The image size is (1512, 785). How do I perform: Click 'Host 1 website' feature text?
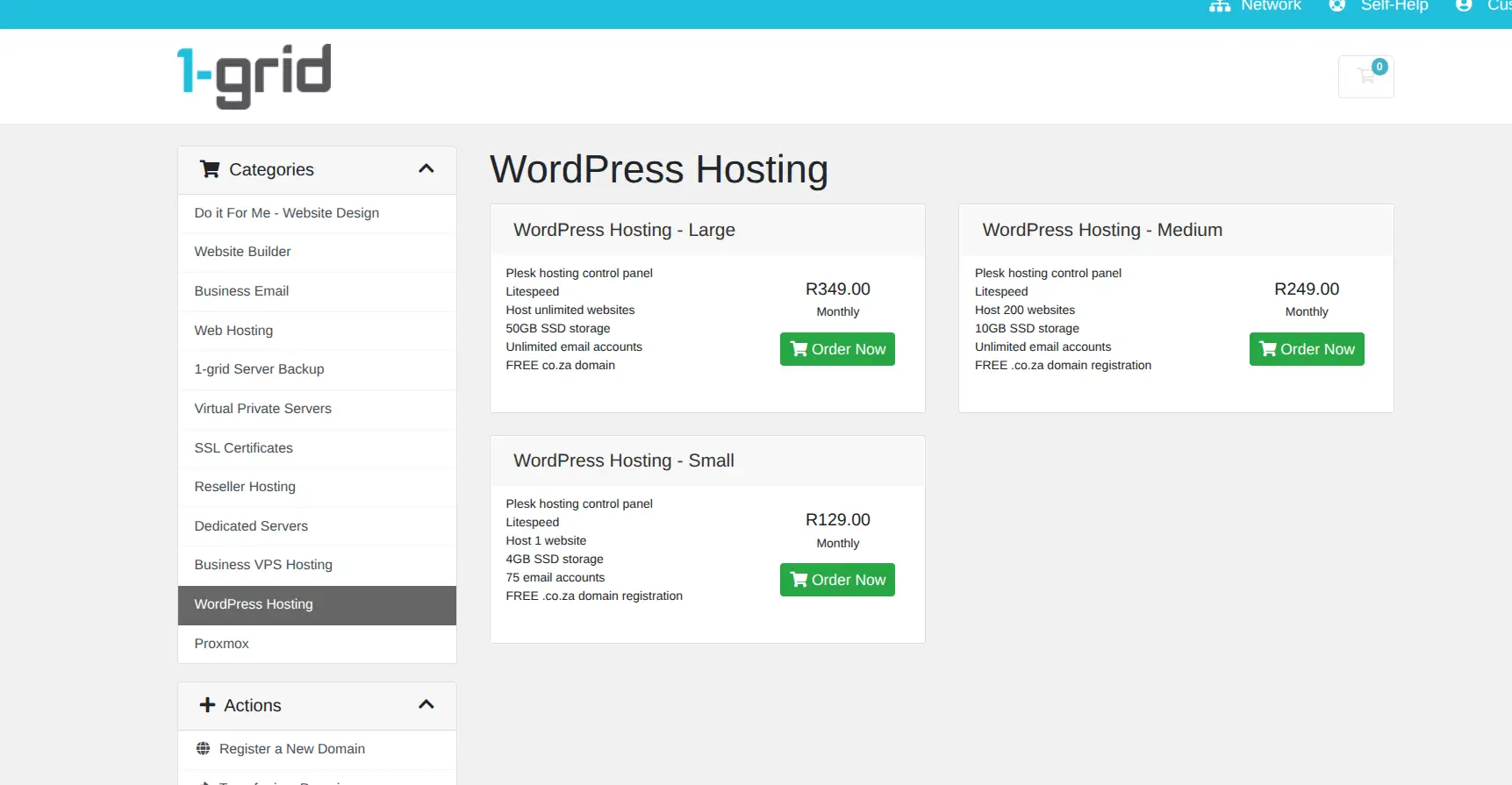pos(546,541)
